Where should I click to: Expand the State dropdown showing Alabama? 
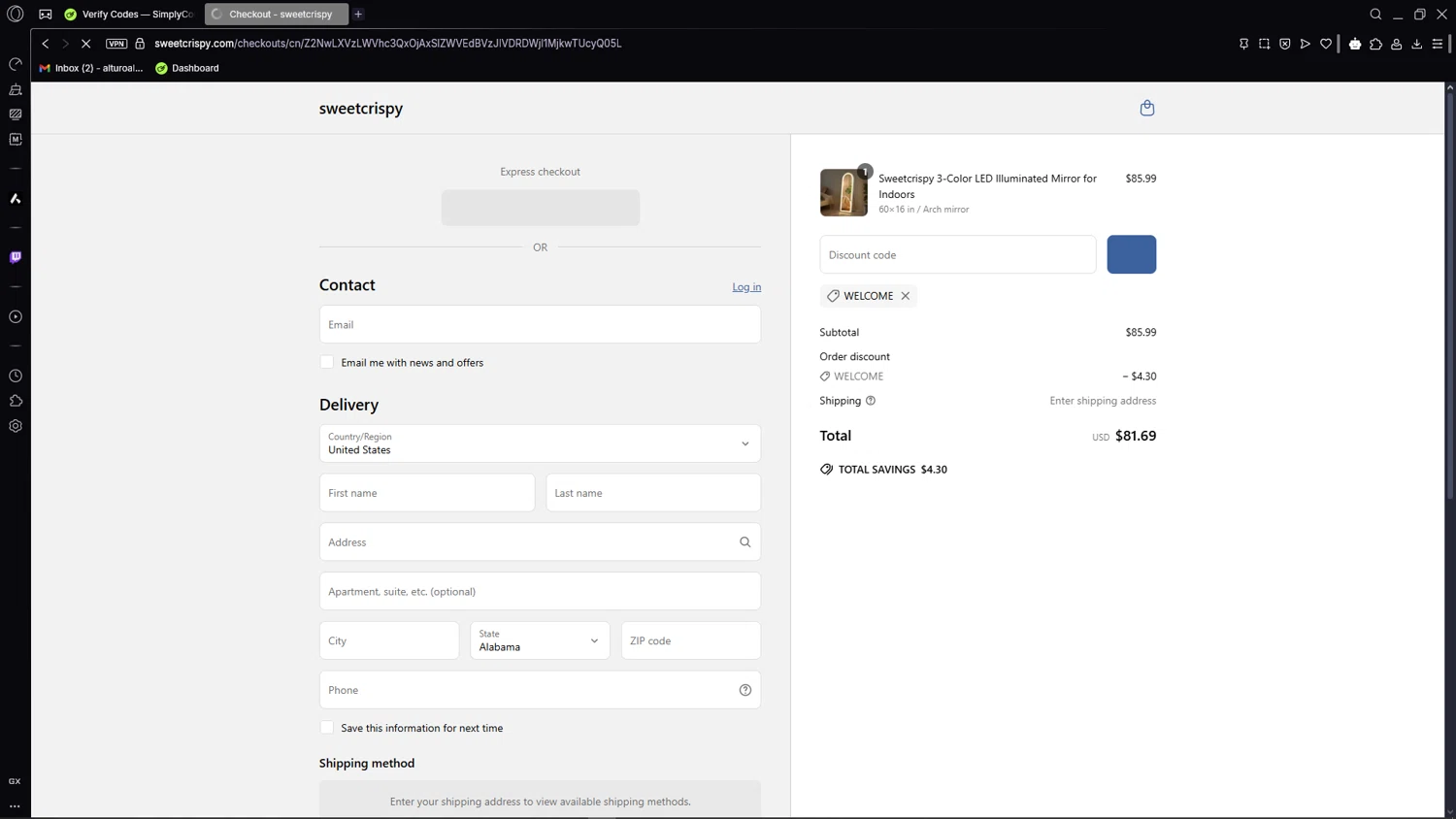point(540,640)
